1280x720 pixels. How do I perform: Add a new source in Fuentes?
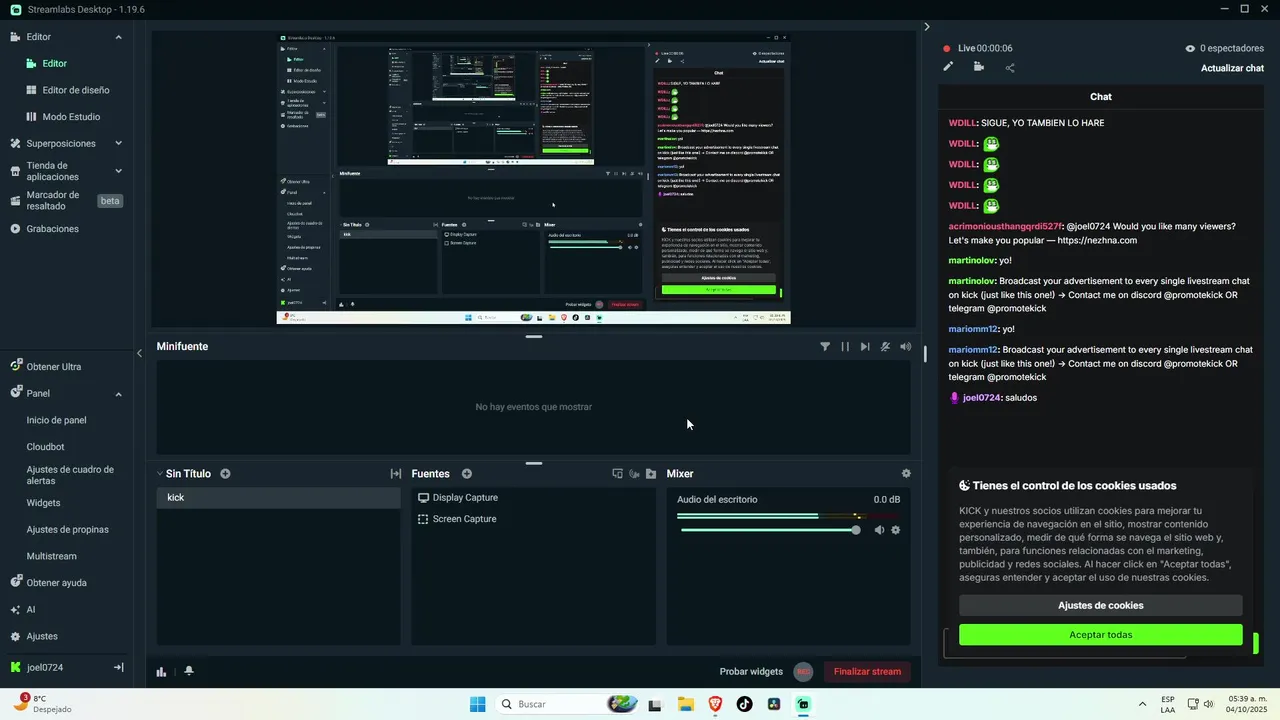(x=467, y=474)
